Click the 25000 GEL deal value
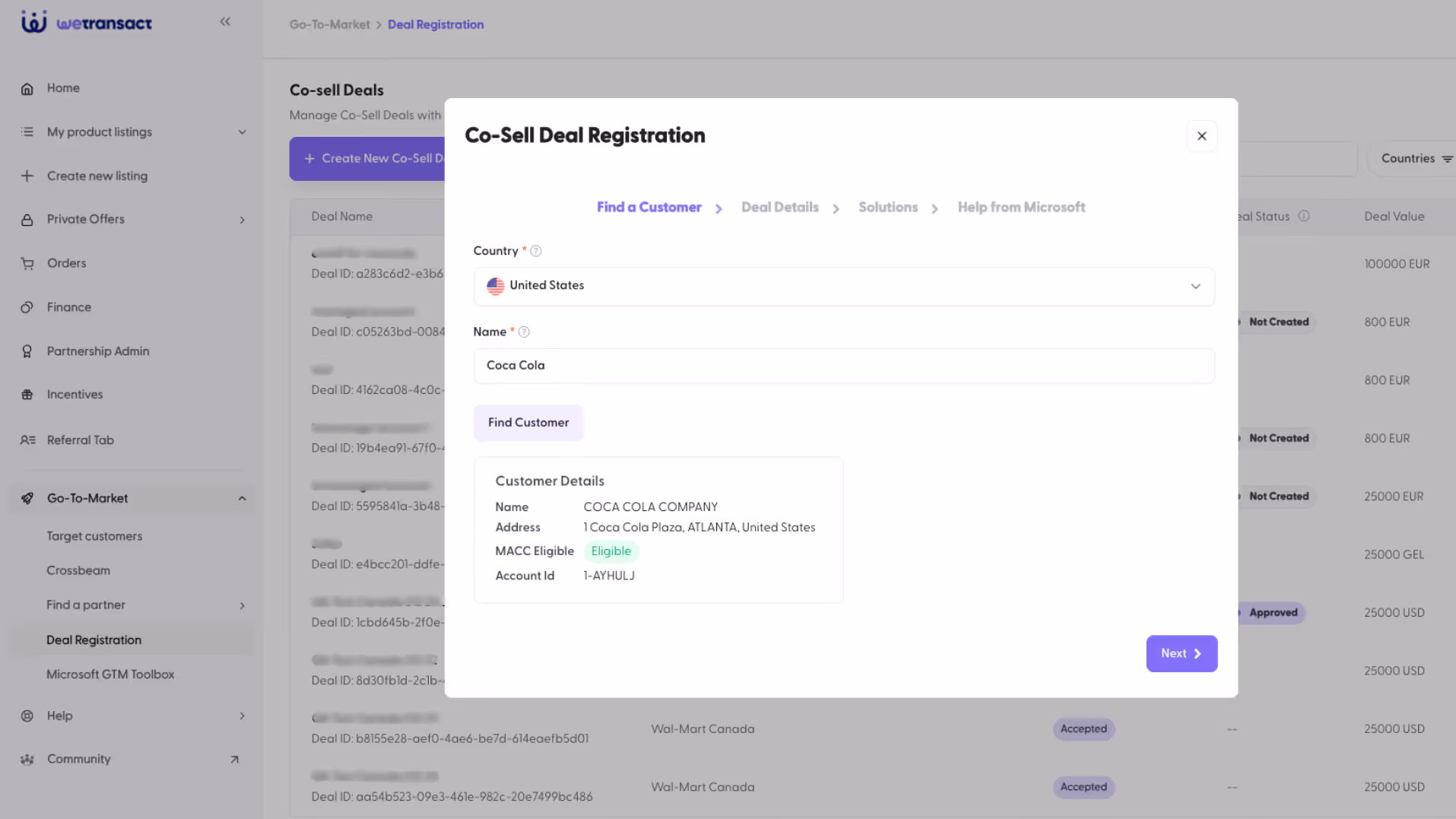This screenshot has width=1456, height=819. (x=1394, y=555)
